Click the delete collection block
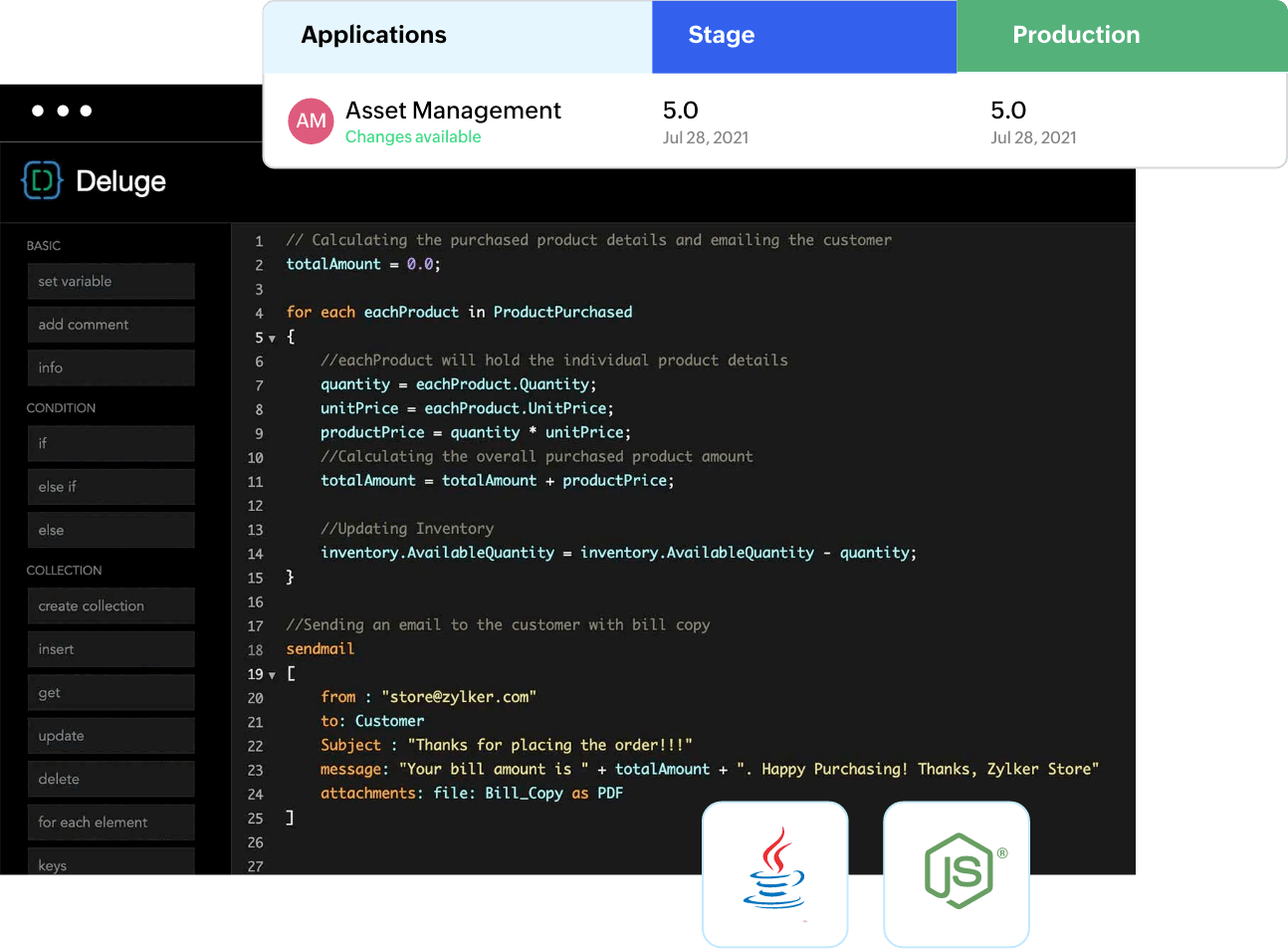Viewport: 1288px width, 949px height. point(111,779)
